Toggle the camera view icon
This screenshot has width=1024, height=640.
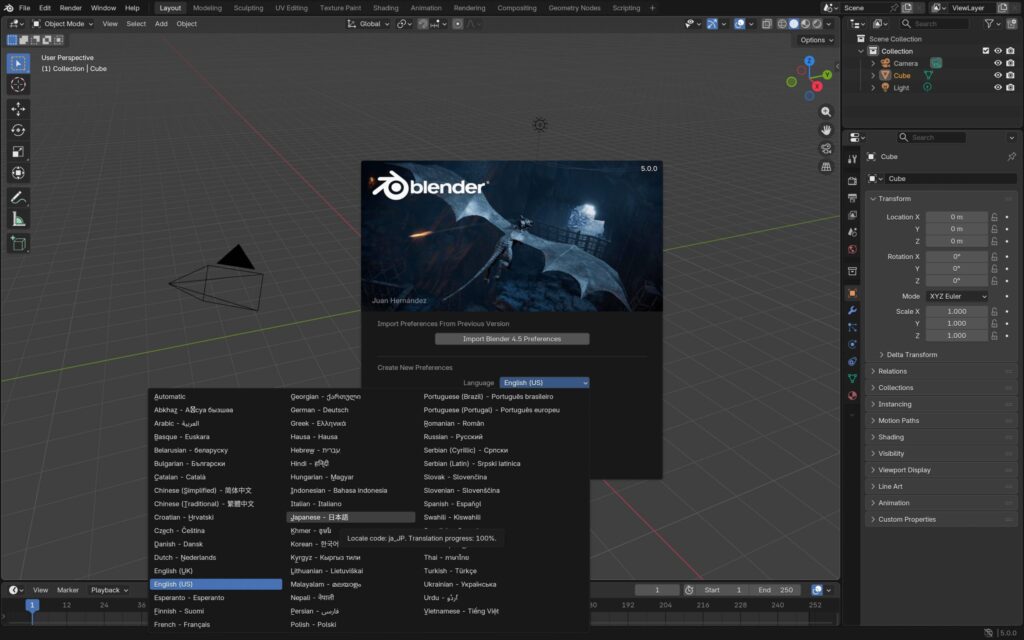[x=826, y=148]
